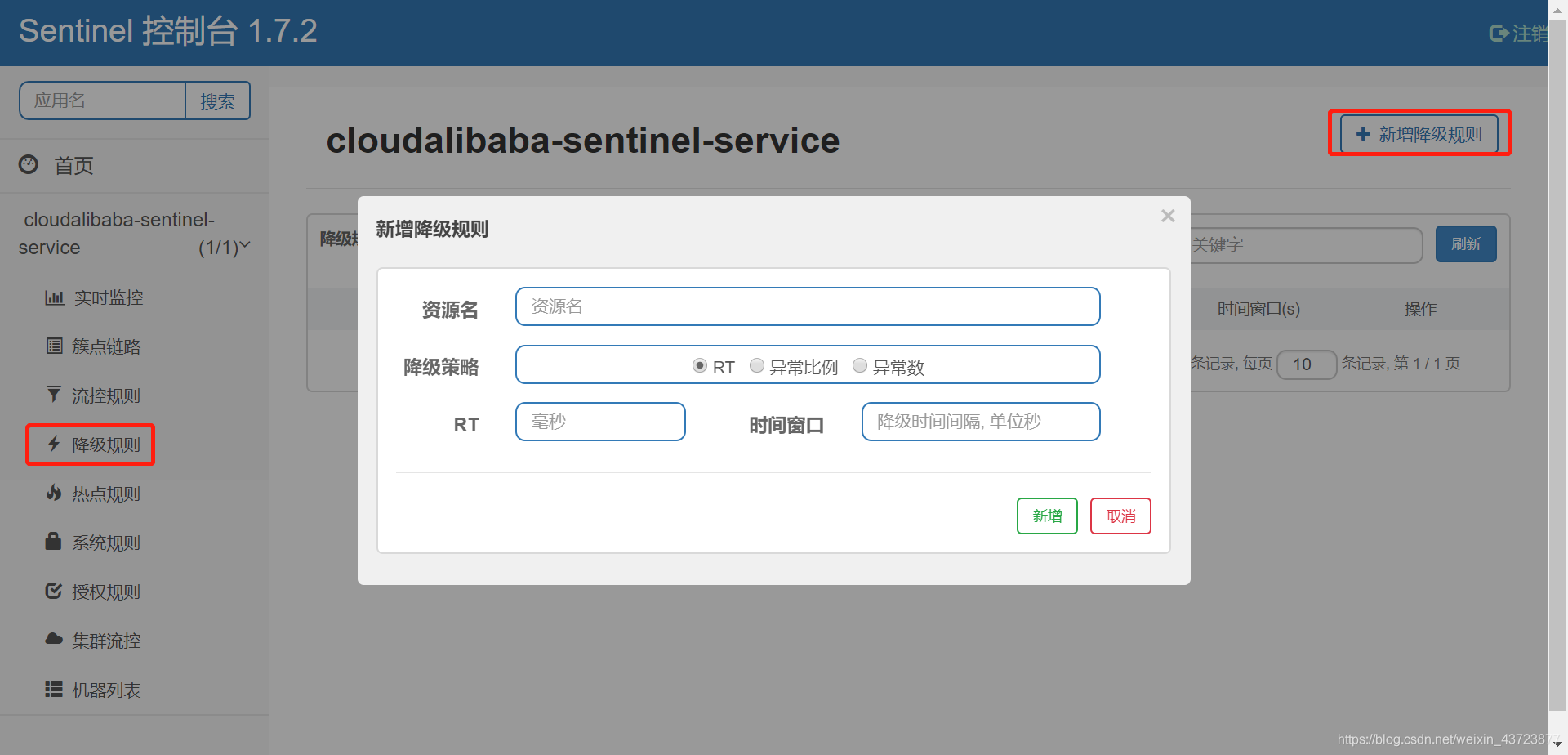Image resolution: width=1568 pixels, height=755 pixels.
Task: Click the red 取消 button
Action: click(x=1120, y=516)
